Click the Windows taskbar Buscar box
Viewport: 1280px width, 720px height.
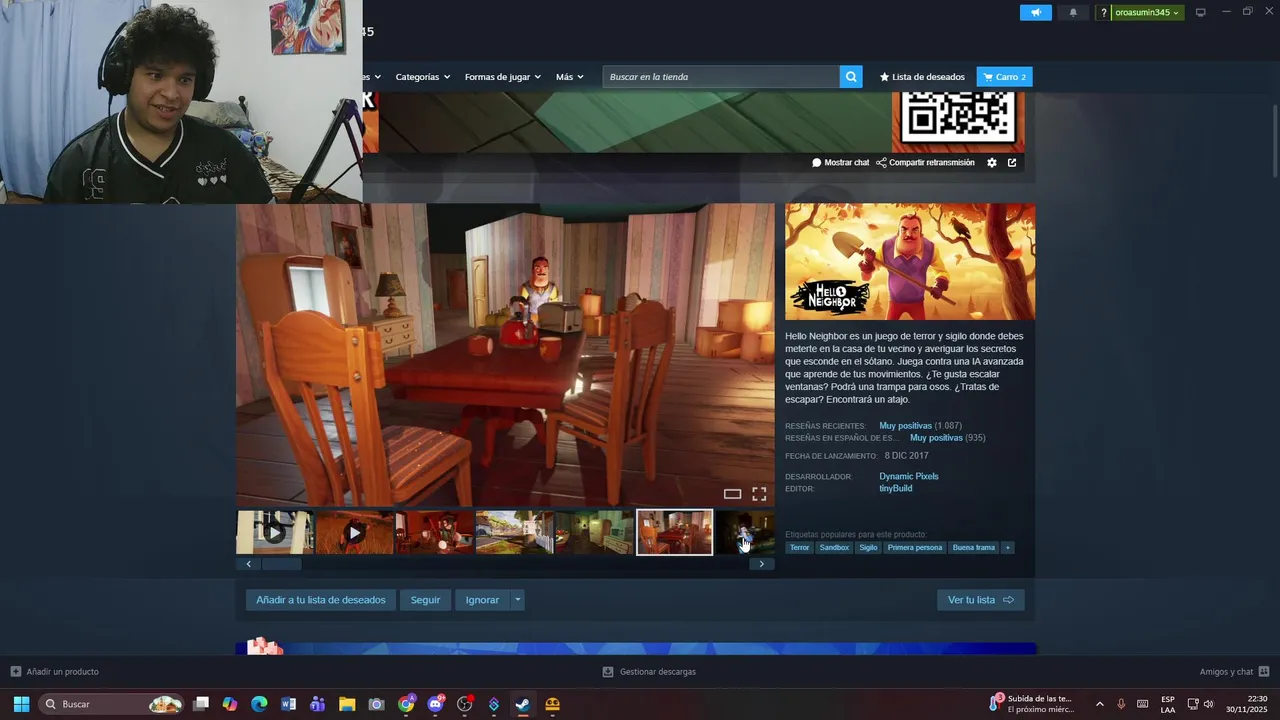[x=112, y=704]
